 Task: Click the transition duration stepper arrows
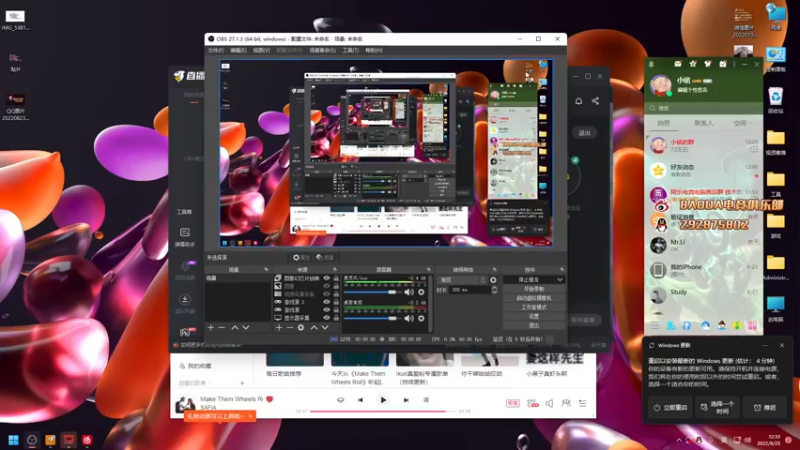click(x=494, y=290)
